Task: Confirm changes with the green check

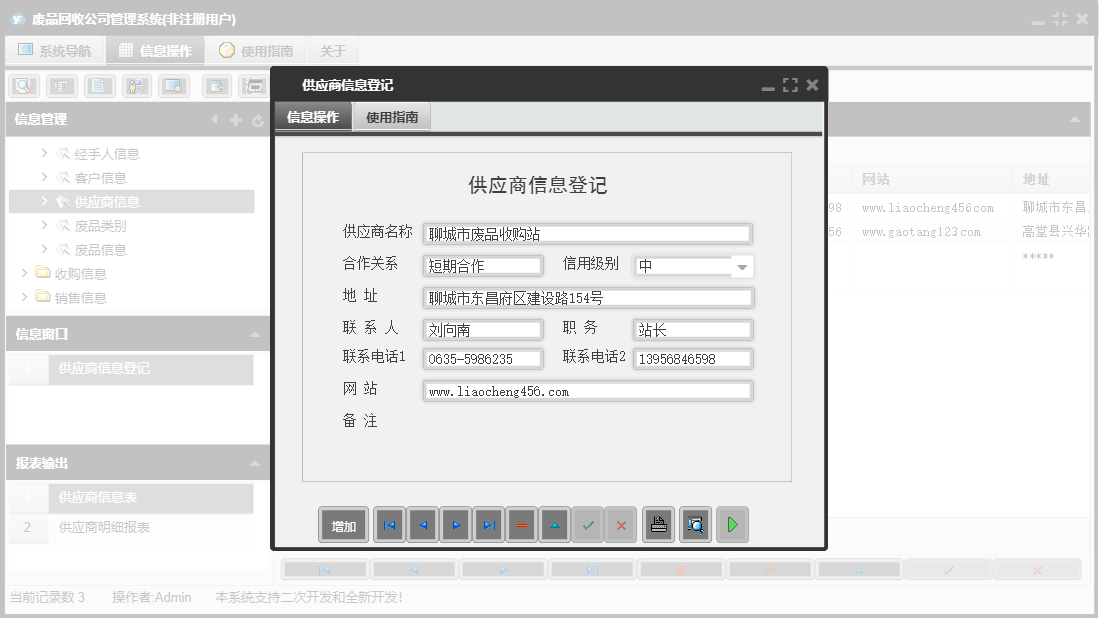Action: click(x=588, y=524)
